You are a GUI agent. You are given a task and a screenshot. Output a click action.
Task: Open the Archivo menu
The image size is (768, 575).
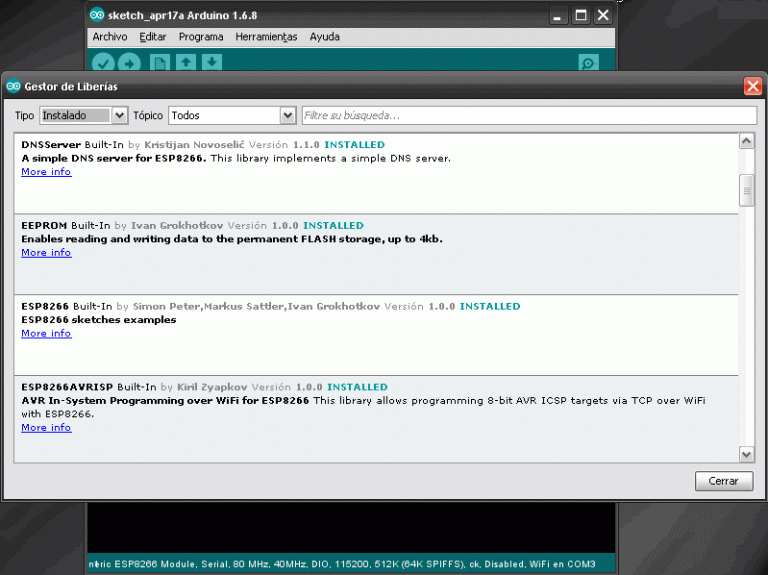(x=110, y=37)
